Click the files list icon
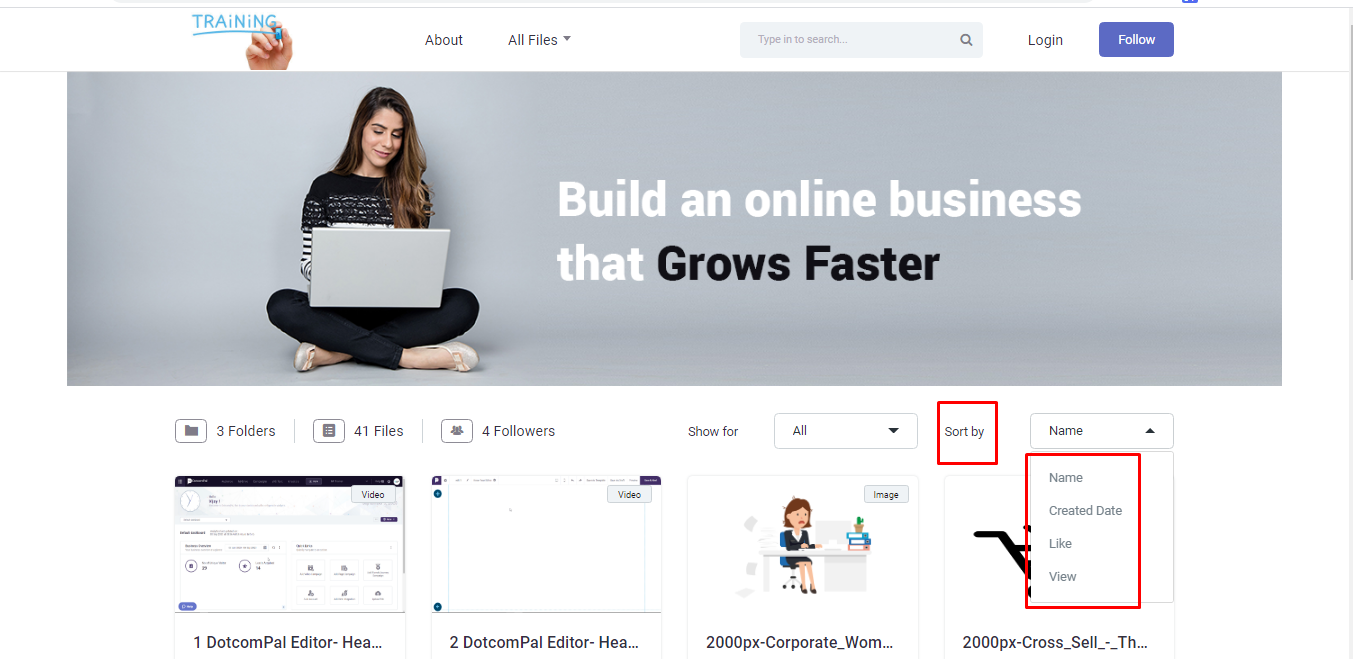Image resolution: width=1353 pixels, height=659 pixels. pyautogui.click(x=329, y=431)
